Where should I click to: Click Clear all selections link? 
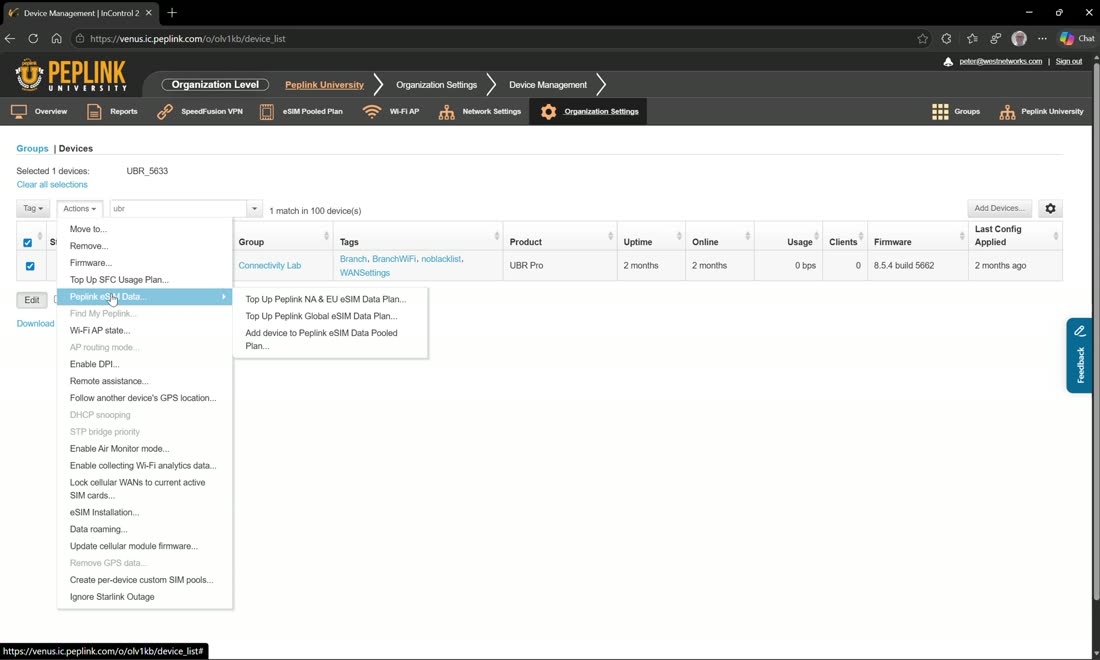(x=52, y=184)
